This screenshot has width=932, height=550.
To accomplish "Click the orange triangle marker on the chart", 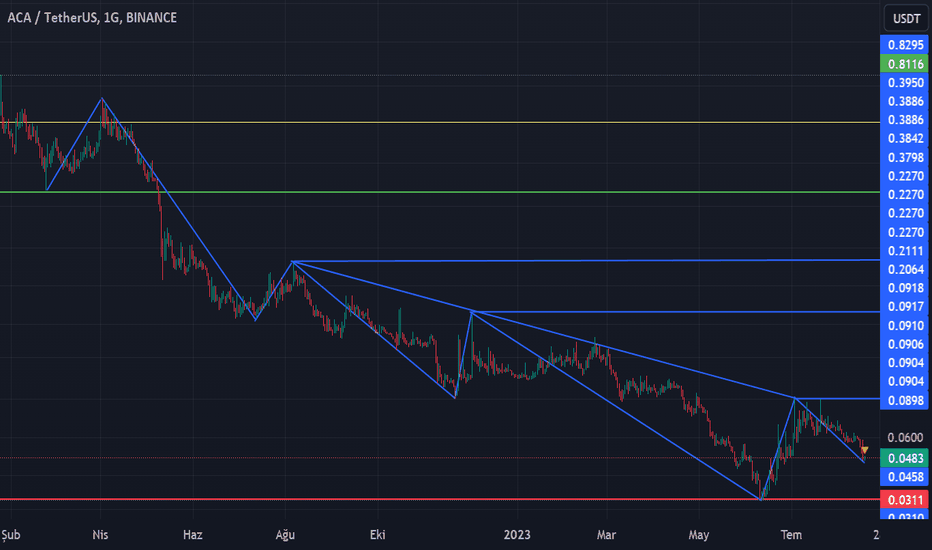I will [864, 449].
